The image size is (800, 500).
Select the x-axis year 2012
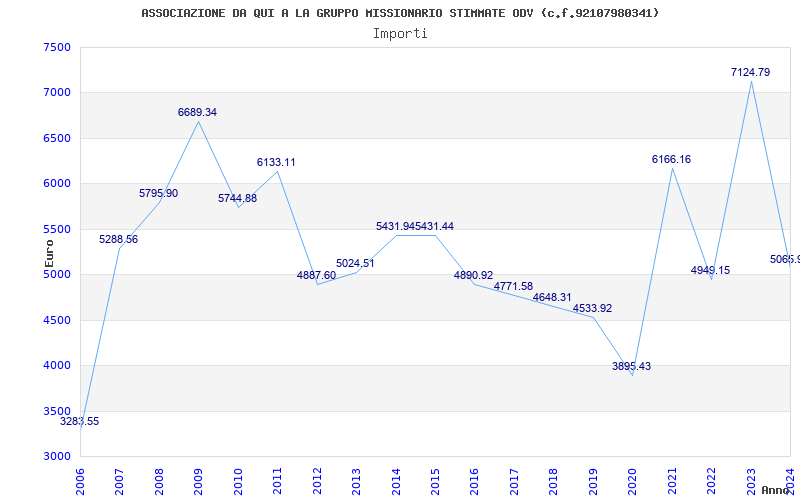point(317,482)
